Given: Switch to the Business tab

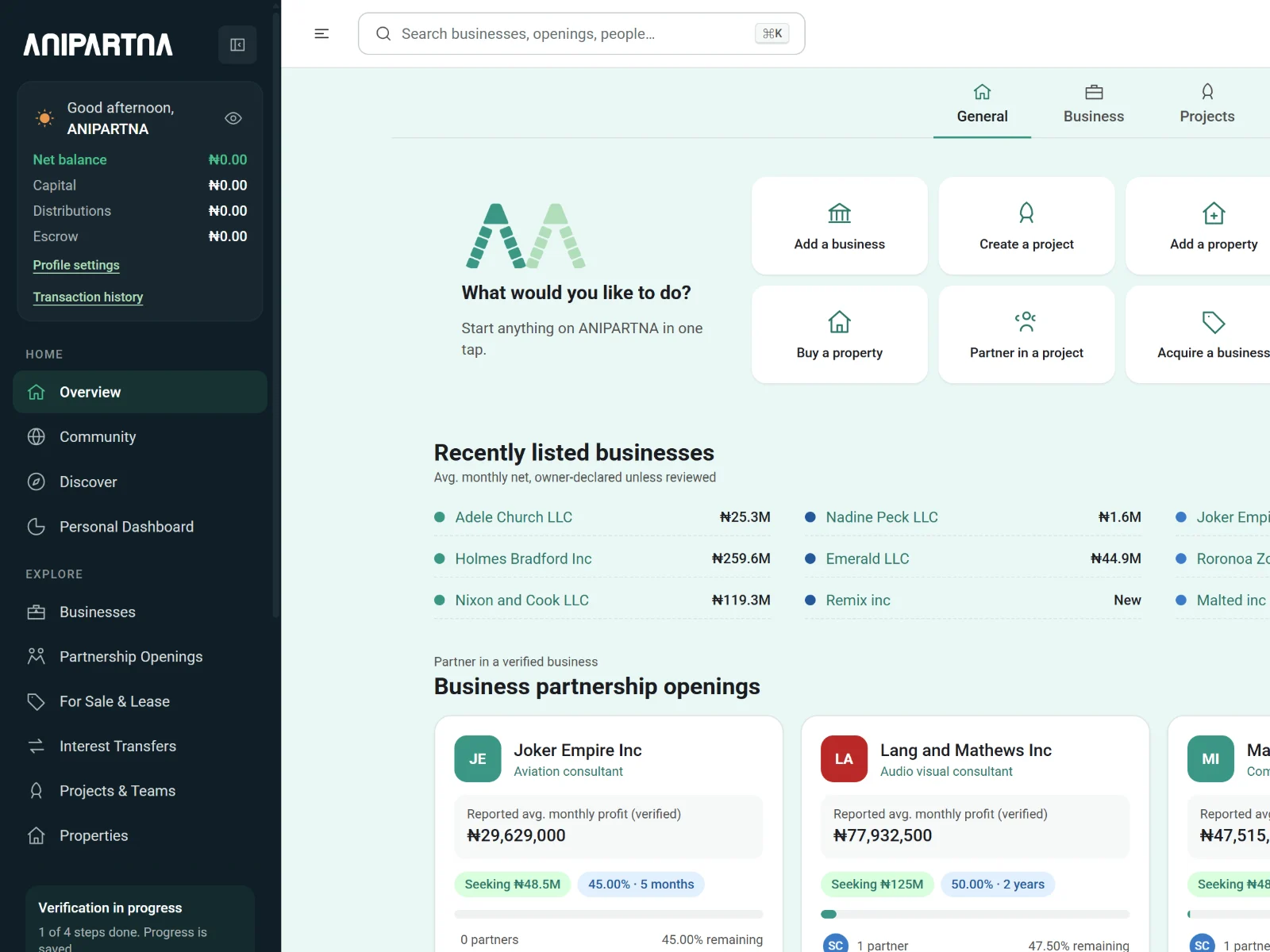Looking at the screenshot, I should coord(1093,104).
